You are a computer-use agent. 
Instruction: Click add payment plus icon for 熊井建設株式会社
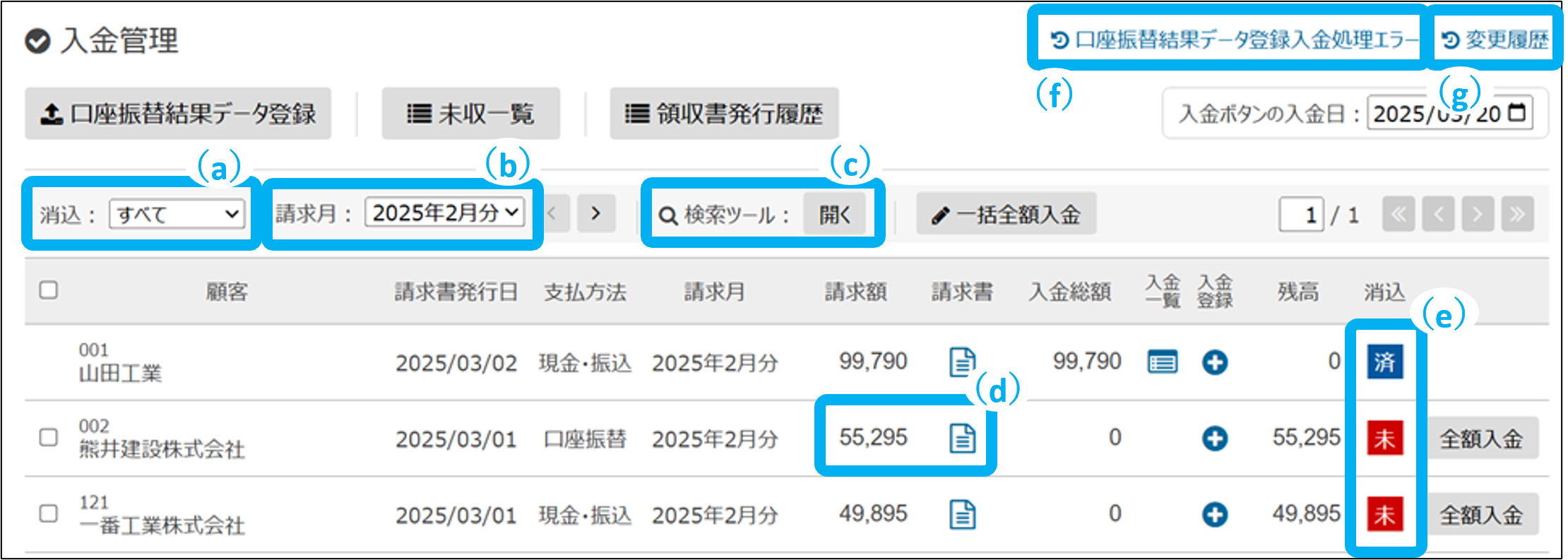pos(1214,439)
